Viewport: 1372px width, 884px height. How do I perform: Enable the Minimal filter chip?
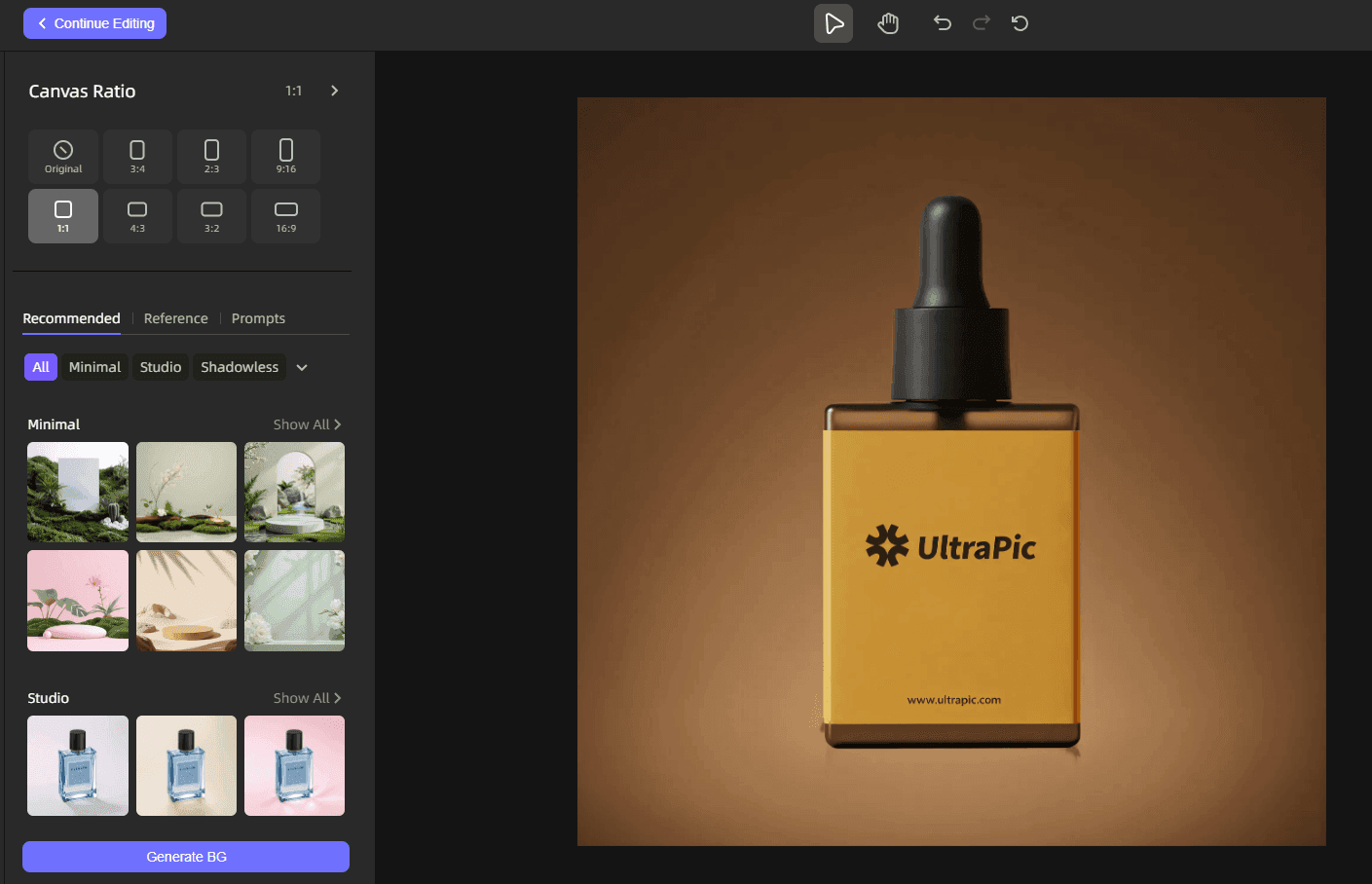(x=94, y=367)
